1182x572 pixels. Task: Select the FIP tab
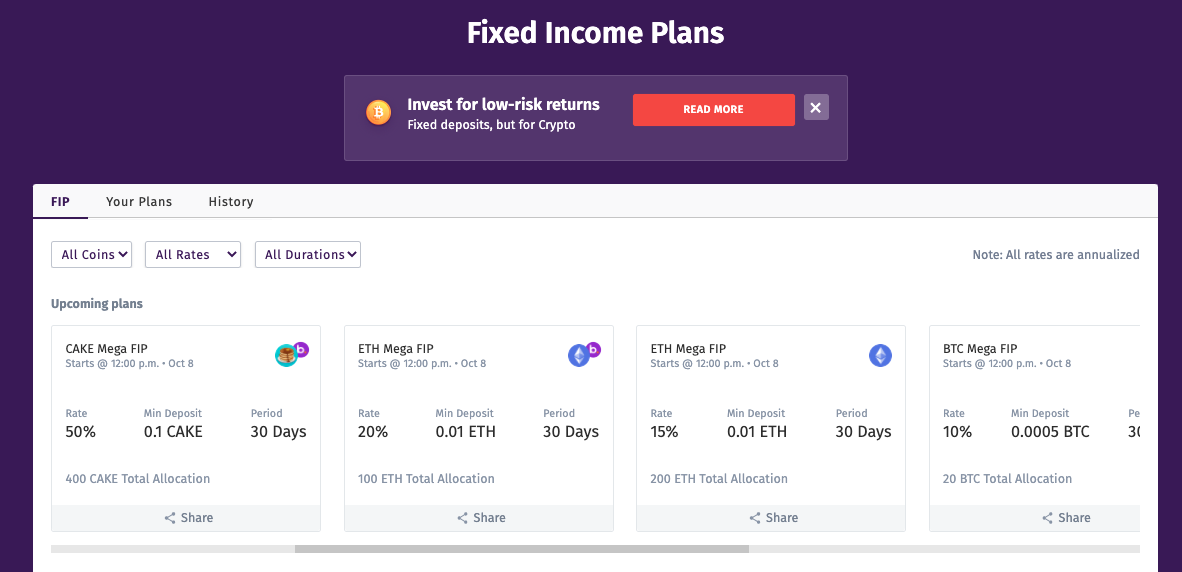(x=60, y=202)
